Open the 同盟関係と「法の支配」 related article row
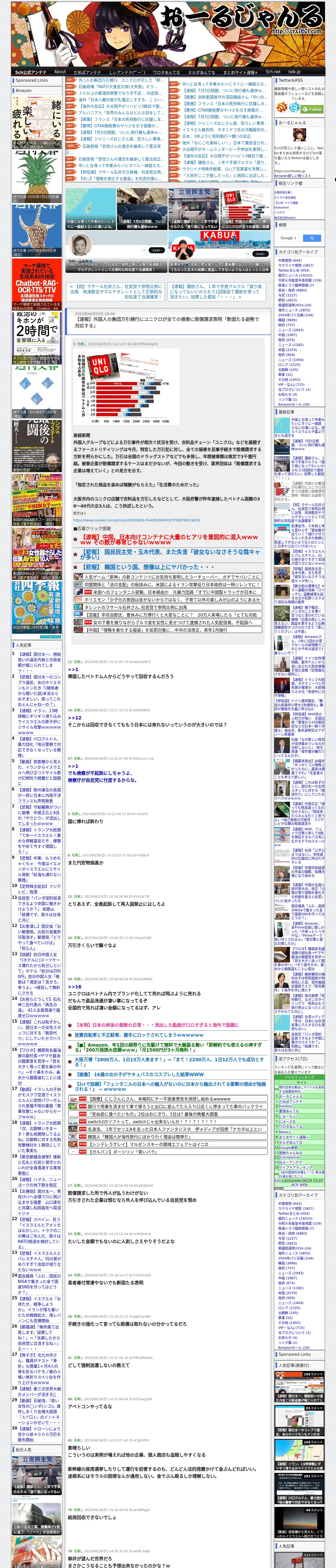 [x=168, y=584]
